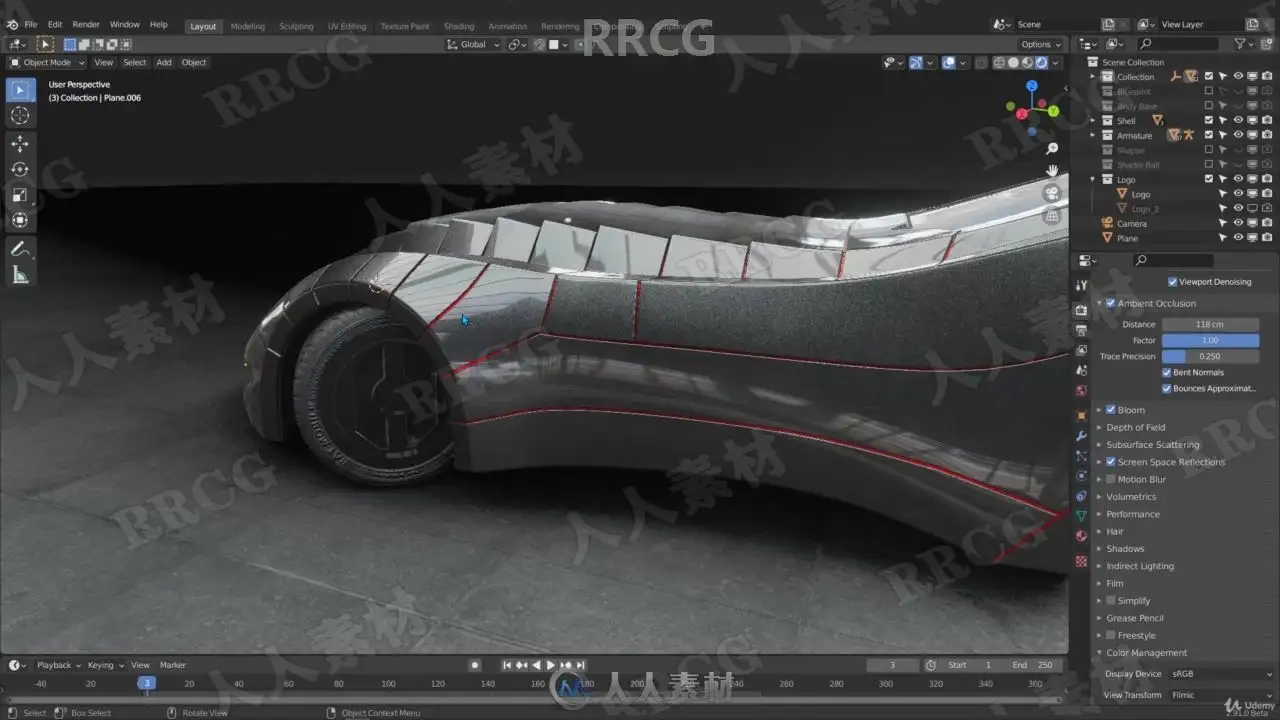The height and width of the screenshot is (720, 1280).
Task: Toggle Camera visibility eye in outliner
Action: pos(1238,223)
